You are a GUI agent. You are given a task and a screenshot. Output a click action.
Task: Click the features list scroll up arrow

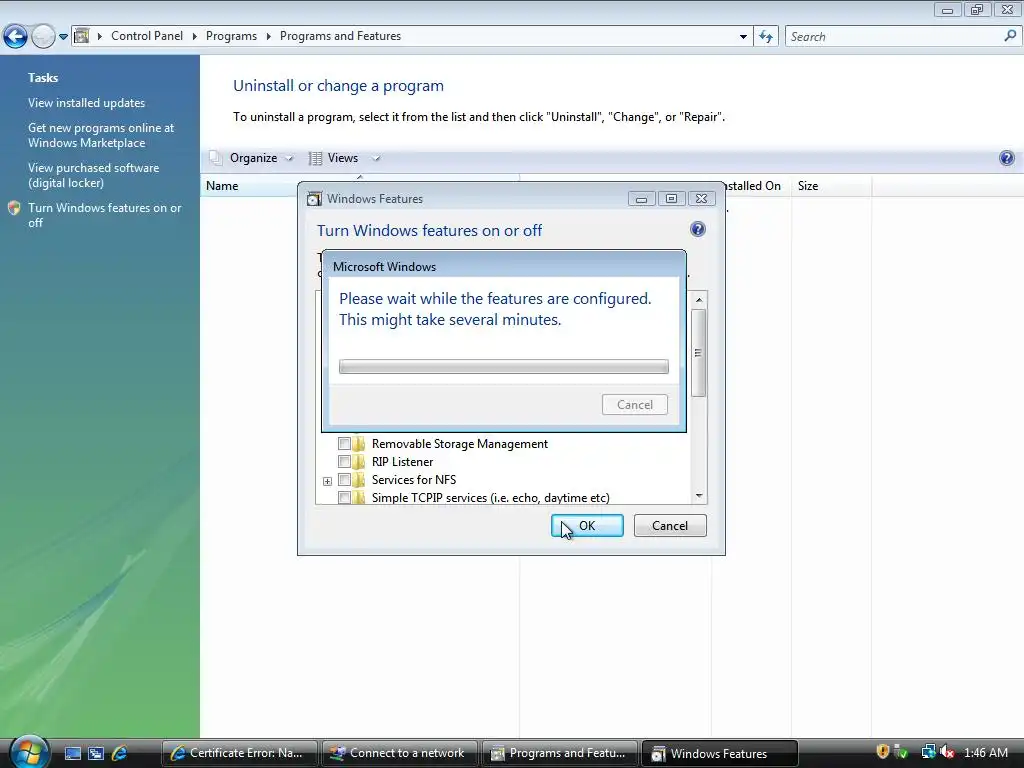click(x=699, y=300)
